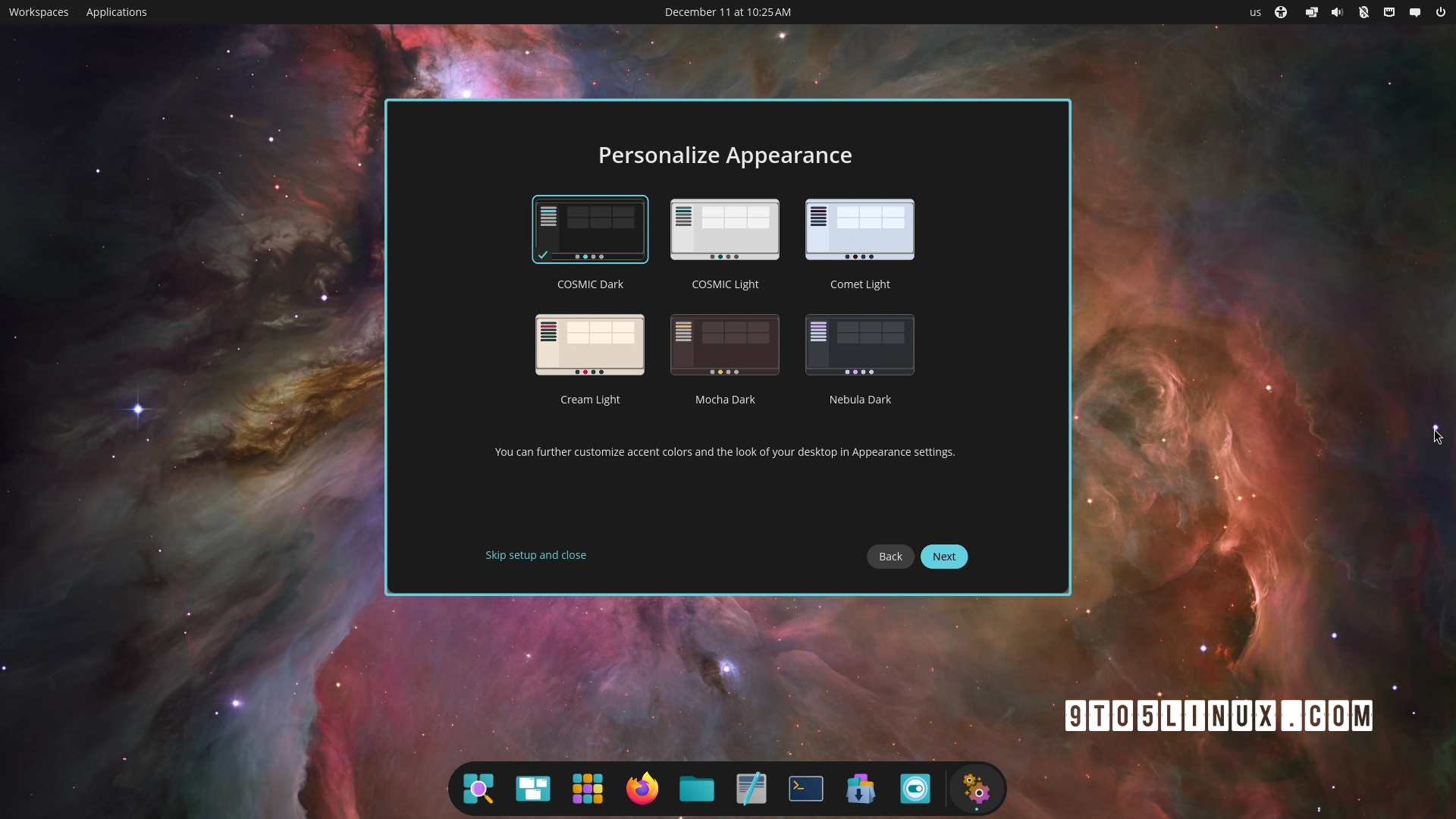Open the sound volume applet
Viewport: 1456px width, 819px height.
(1337, 12)
